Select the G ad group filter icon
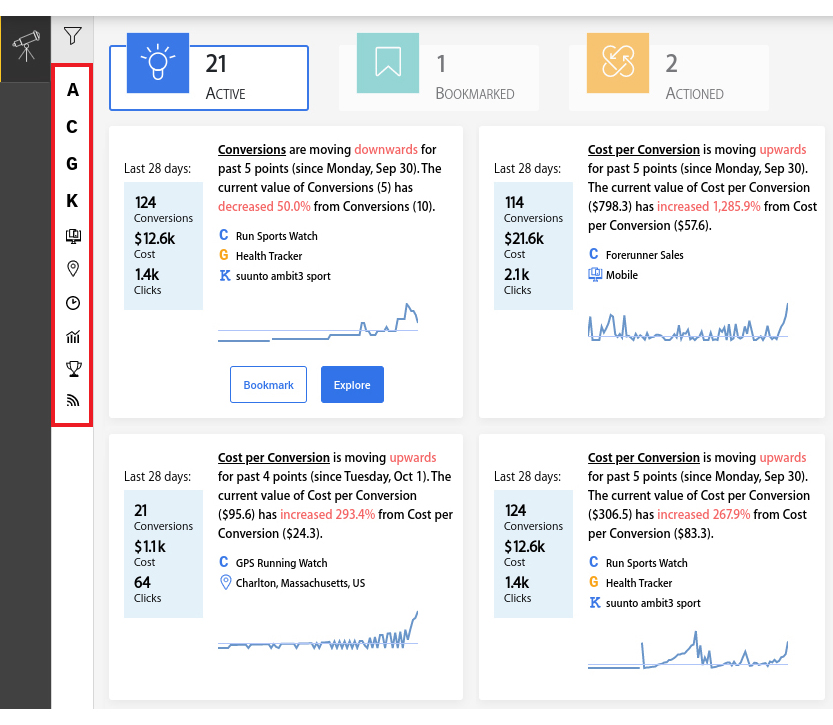Viewport: 833px width, 725px height. (x=72, y=164)
